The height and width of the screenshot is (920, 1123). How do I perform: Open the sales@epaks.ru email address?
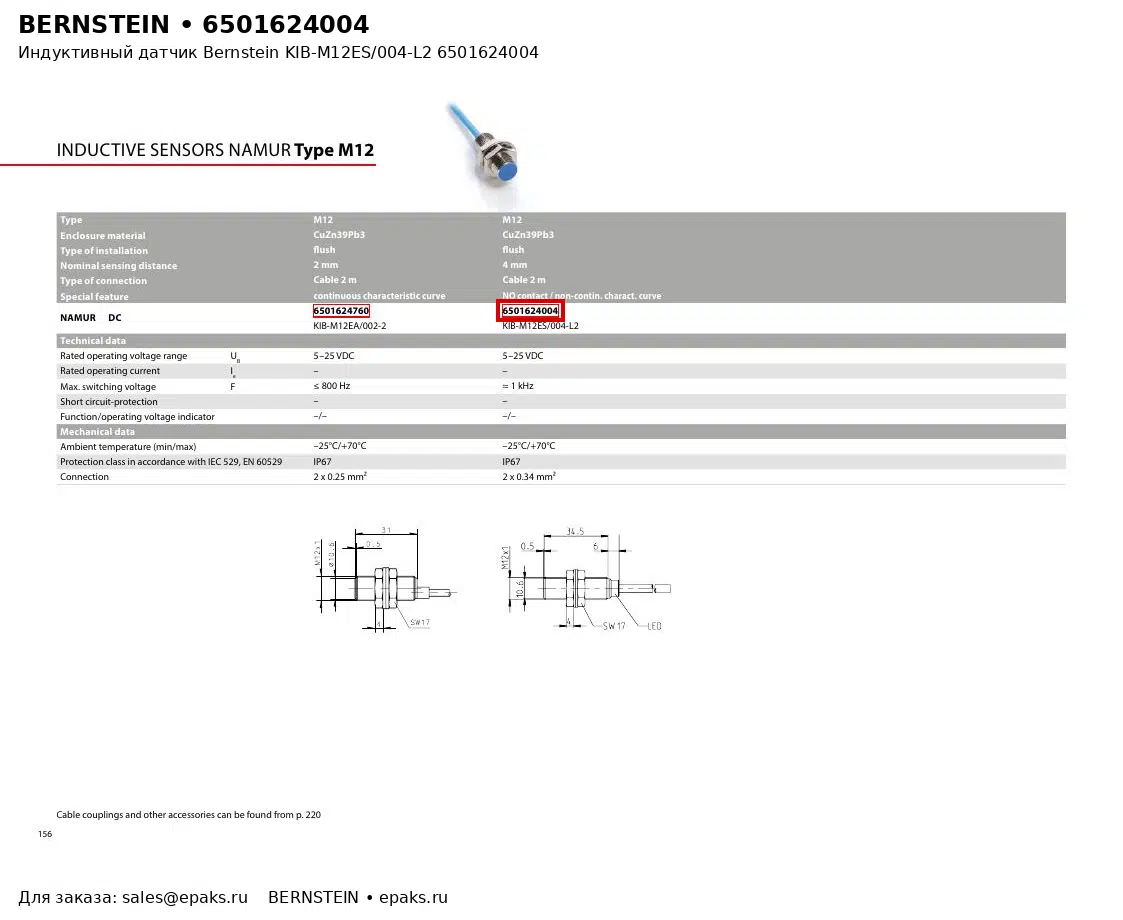point(185,898)
